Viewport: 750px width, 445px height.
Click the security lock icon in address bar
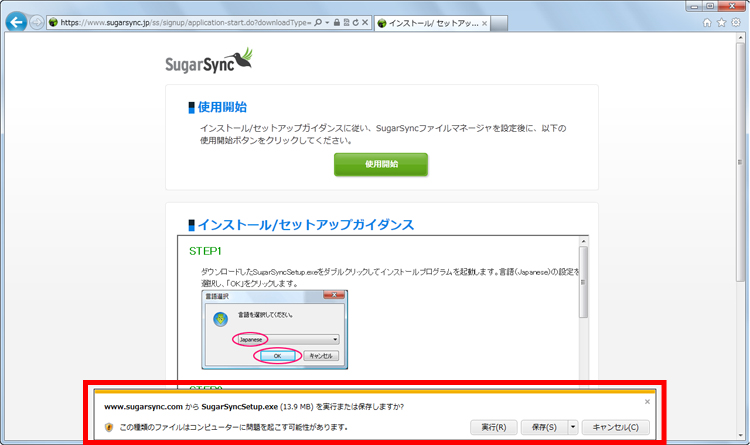click(x=337, y=22)
